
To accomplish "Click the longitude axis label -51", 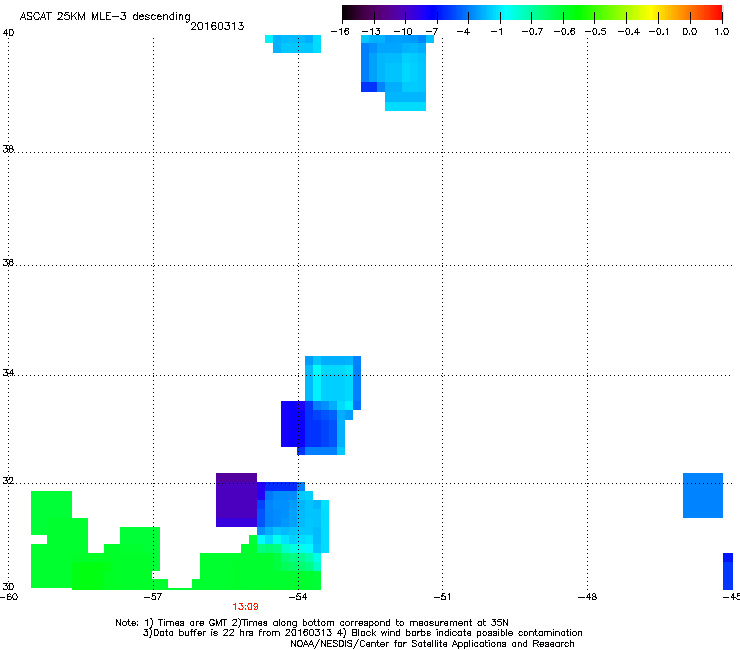I will tap(442, 597).
